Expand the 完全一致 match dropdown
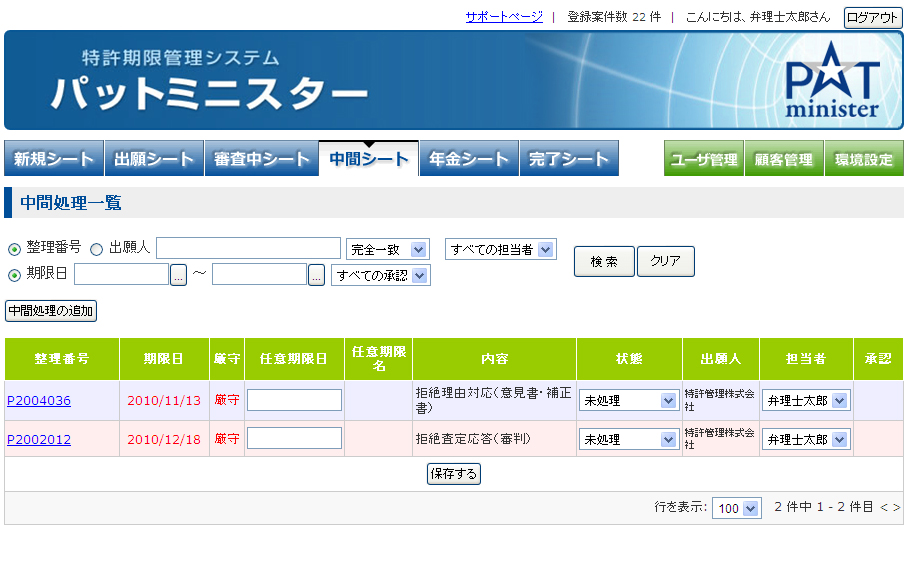Image resolution: width=910 pixels, height=580 pixels. pos(388,250)
